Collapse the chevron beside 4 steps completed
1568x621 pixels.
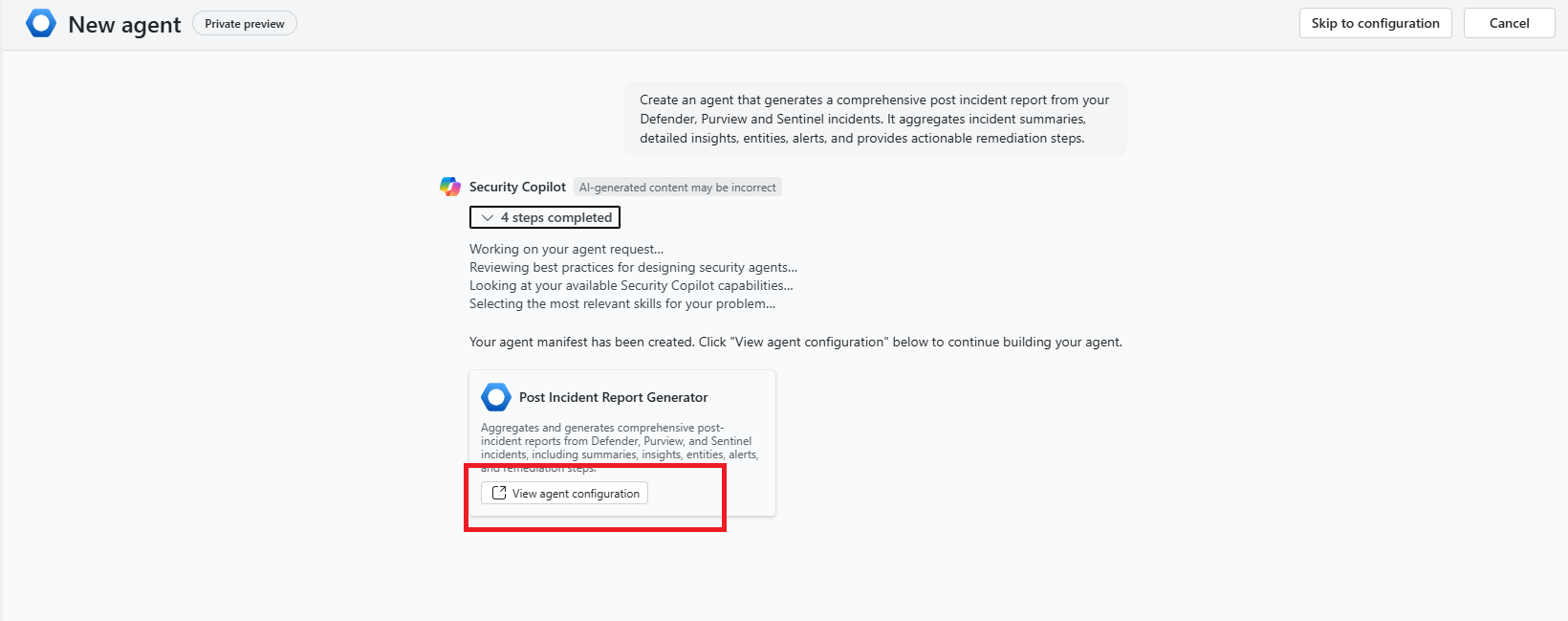click(488, 218)
